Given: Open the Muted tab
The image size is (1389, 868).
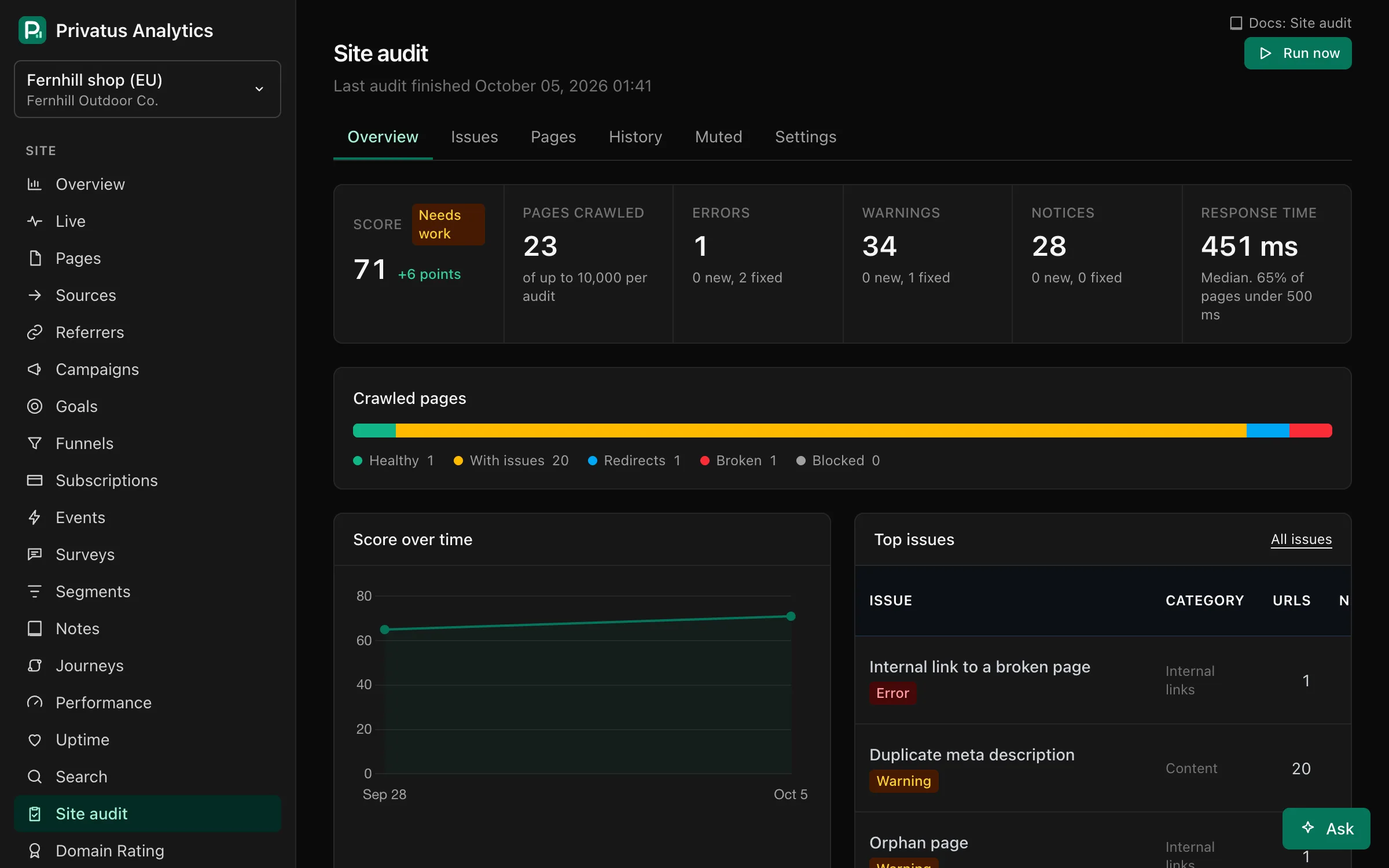Looking at the screenshot, I should (x=719, y=137).
